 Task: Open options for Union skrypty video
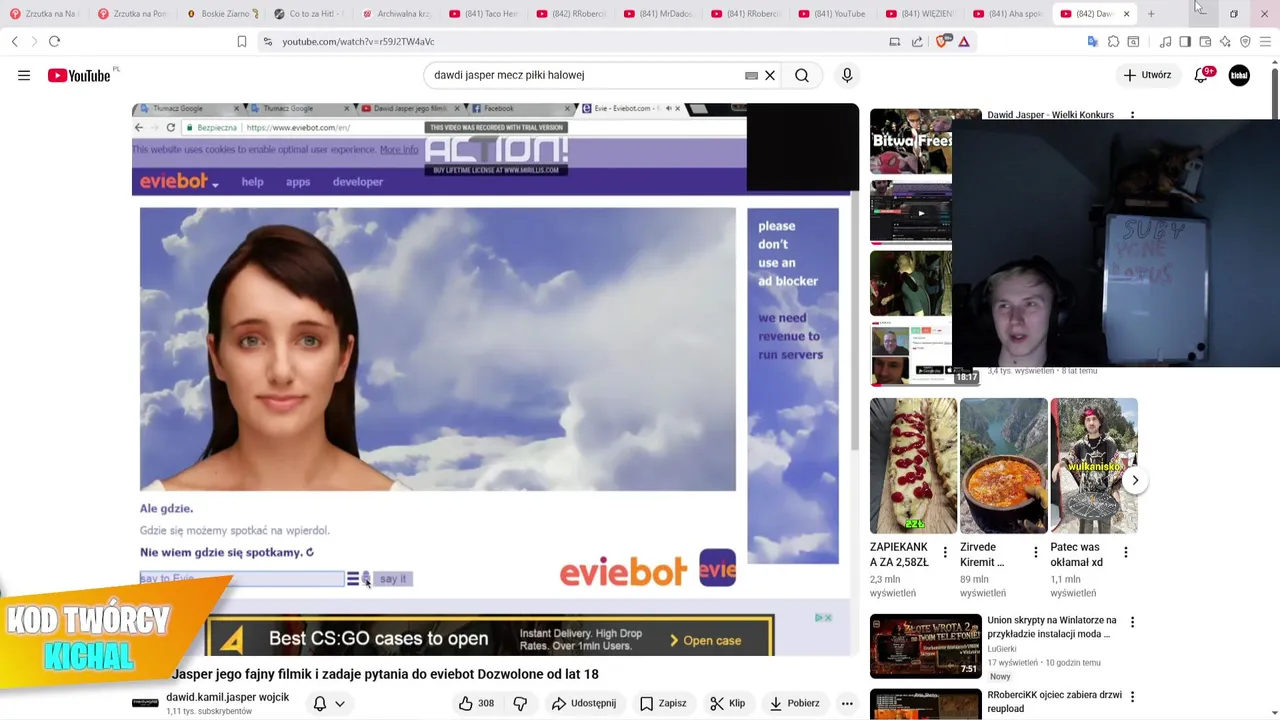point(1132,622)
